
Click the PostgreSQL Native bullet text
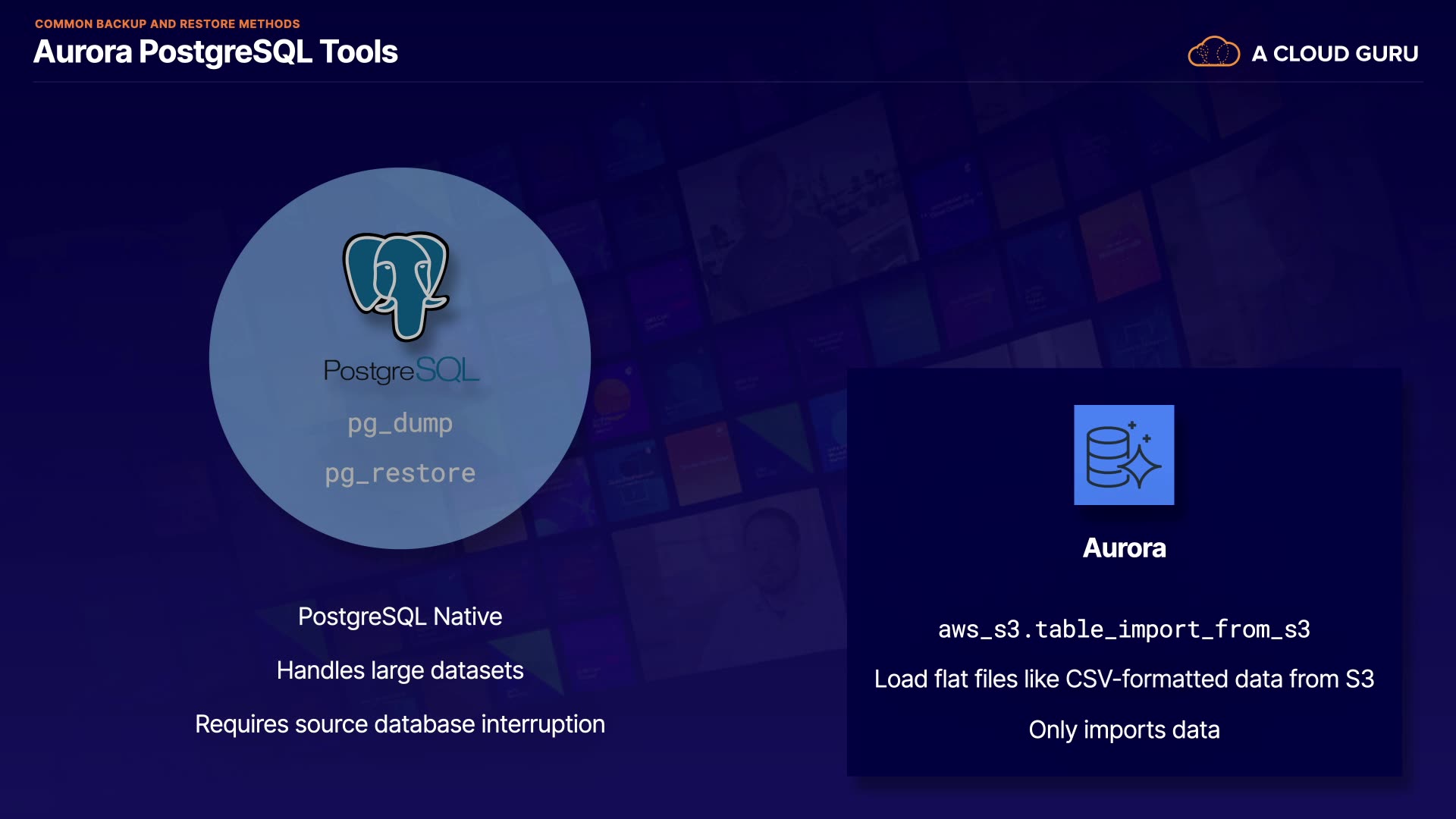[400, 617]
